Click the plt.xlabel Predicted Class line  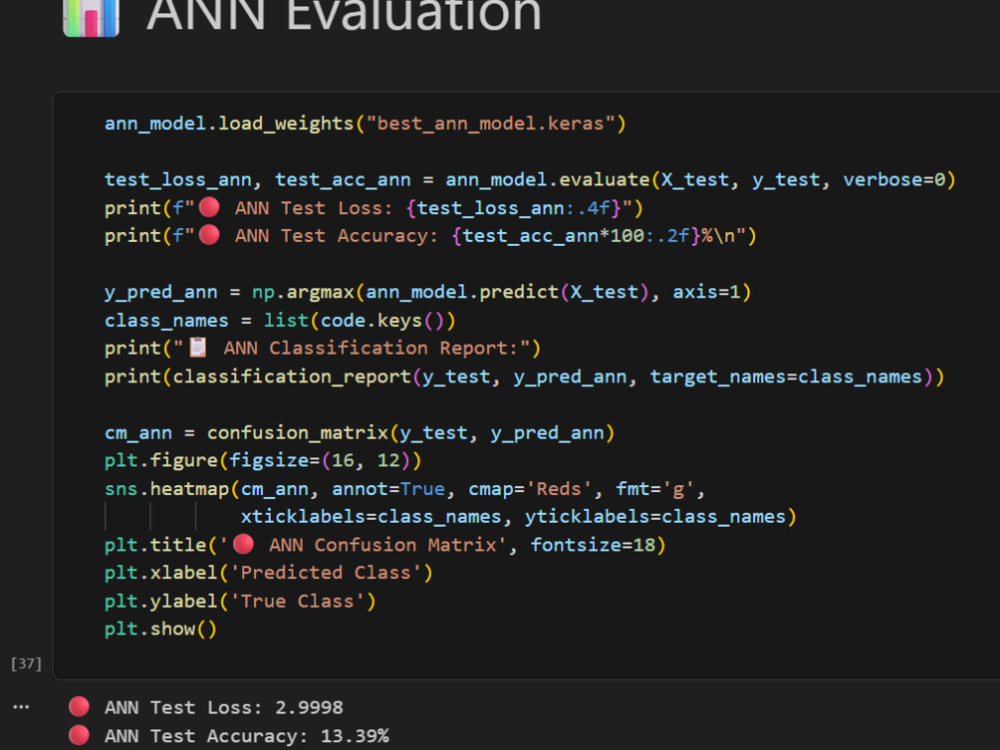pos(268,573)
